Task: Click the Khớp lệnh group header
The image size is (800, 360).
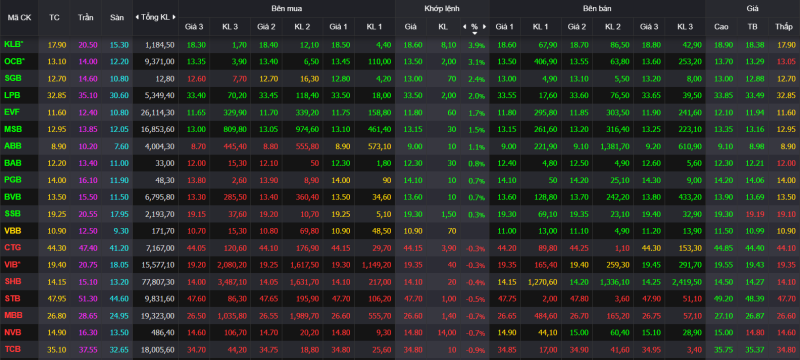Action: (442, 9)
